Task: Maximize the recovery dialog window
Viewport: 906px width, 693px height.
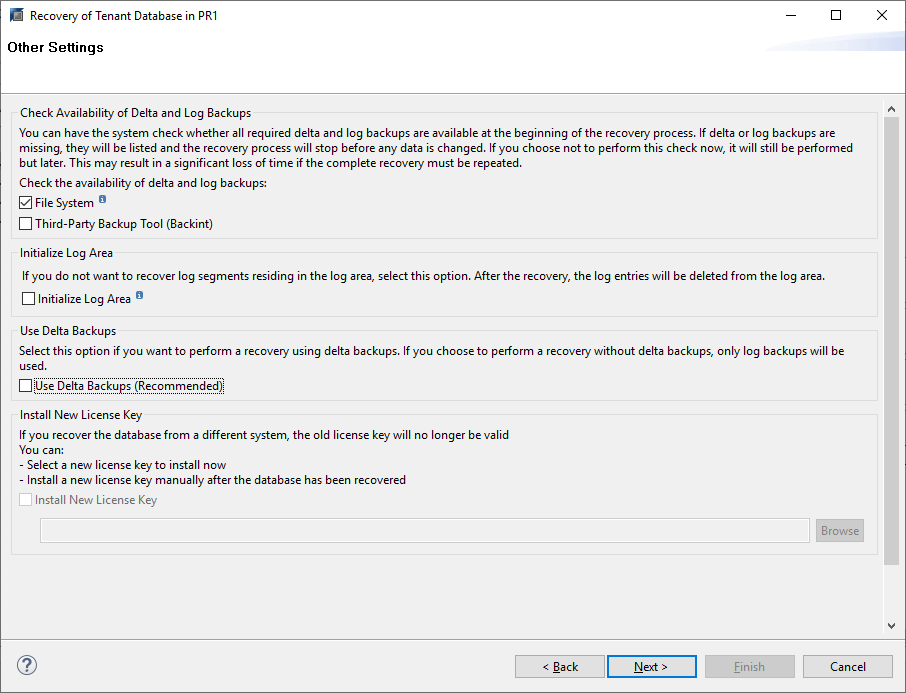Action: 836,16
